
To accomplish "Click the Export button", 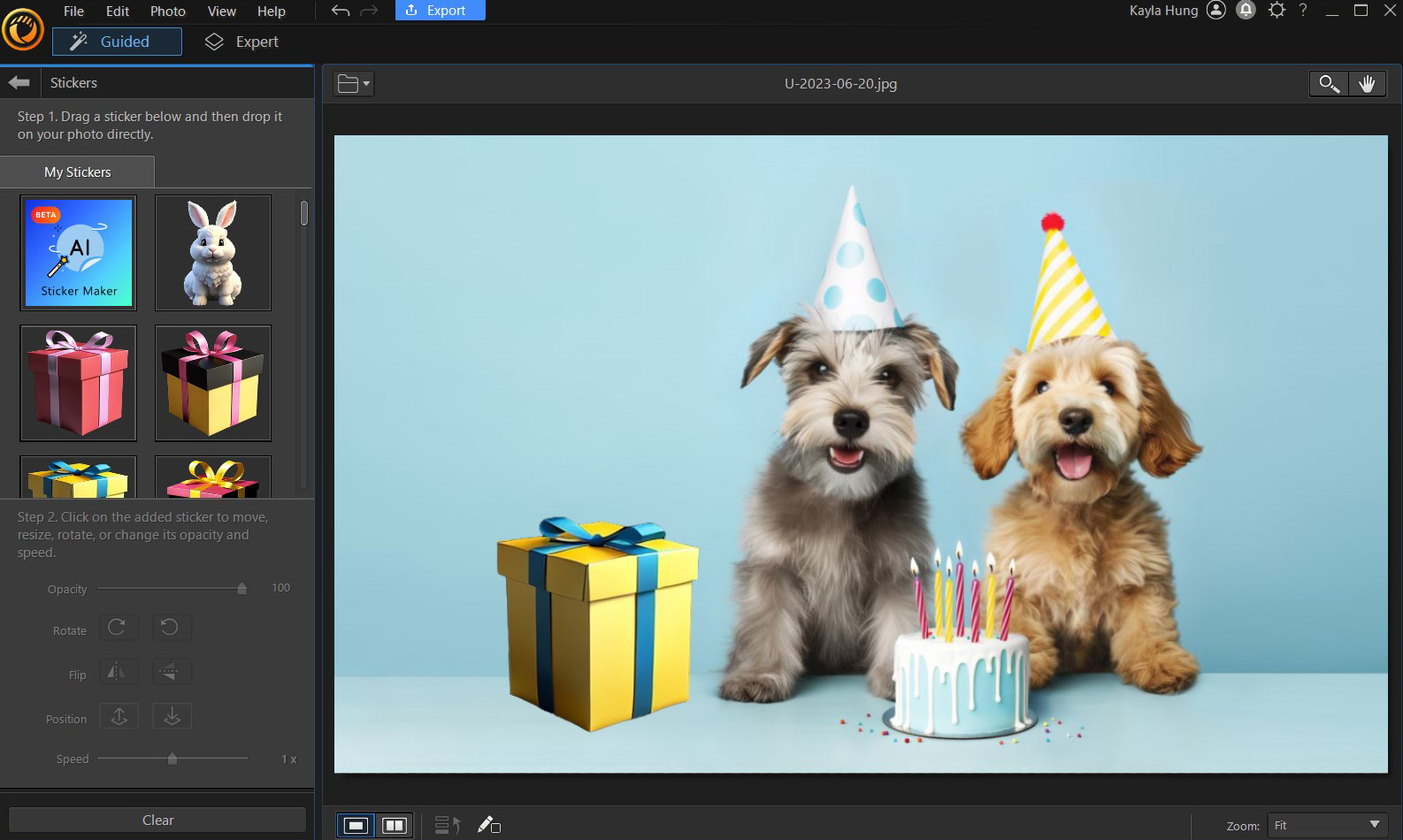I will pyautogui.click(x=440, y=11).
